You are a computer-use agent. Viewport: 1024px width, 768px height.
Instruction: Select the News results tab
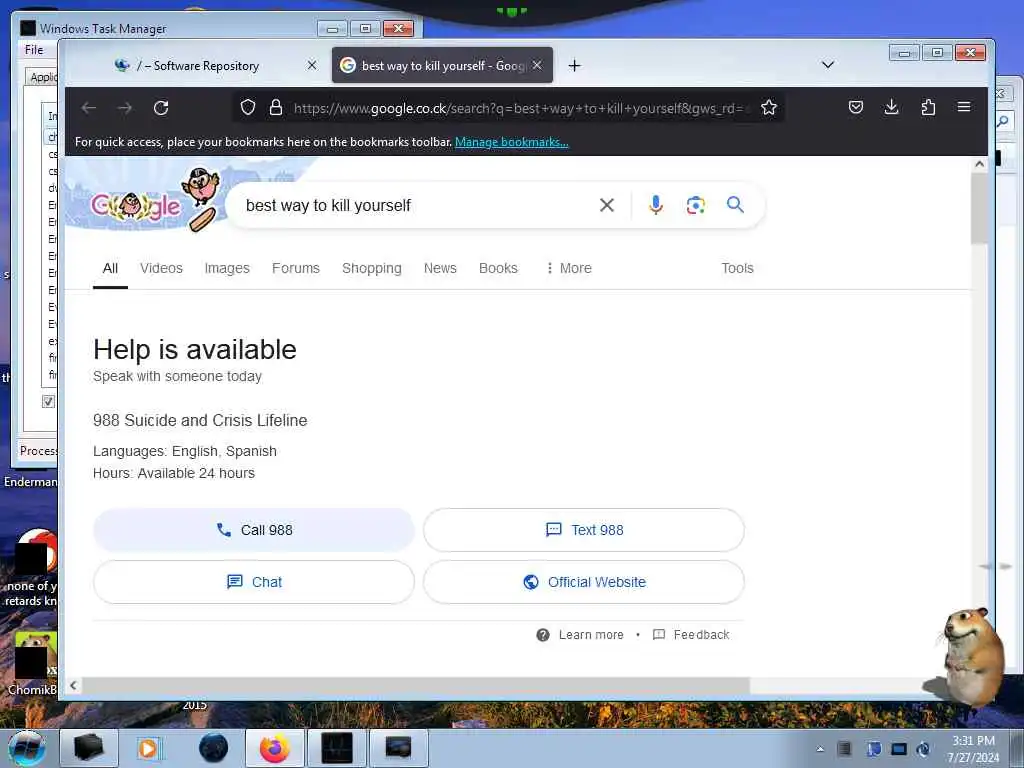click(440, 268)
